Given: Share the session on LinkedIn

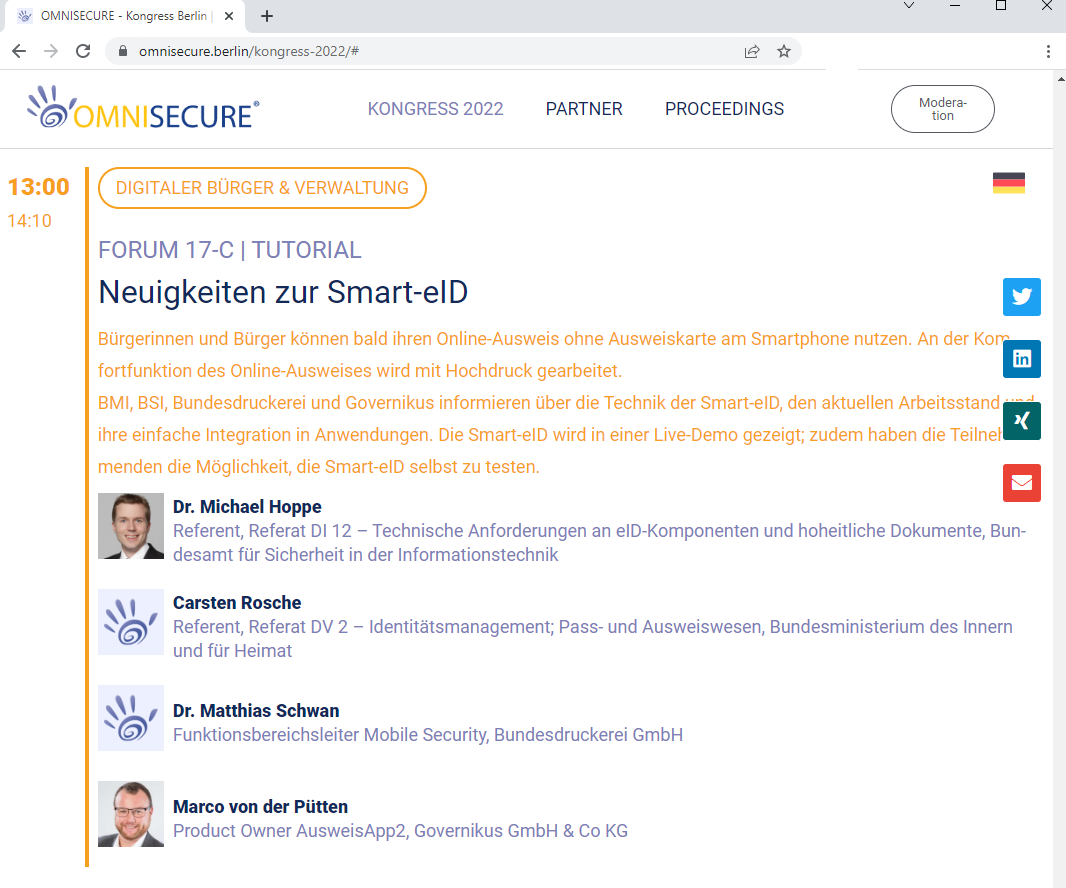Looking at the screenshot, I should pyautogui.click(x=1021, y=359).
